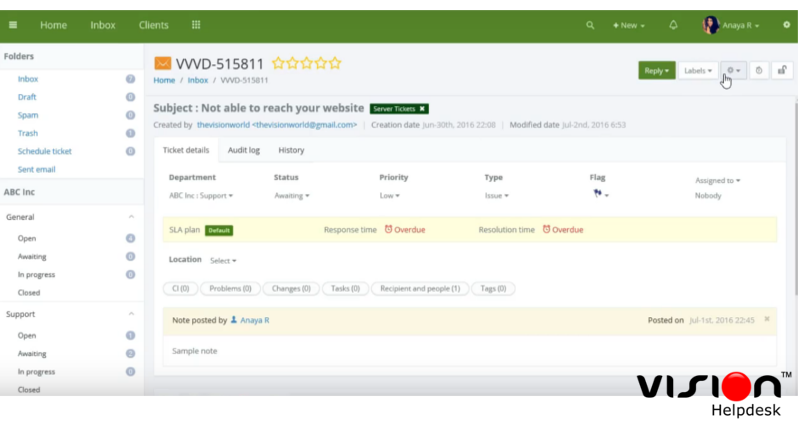Collapse the General folder section
The width and height of the screenshot is (800, 430).
coord(131,217)
